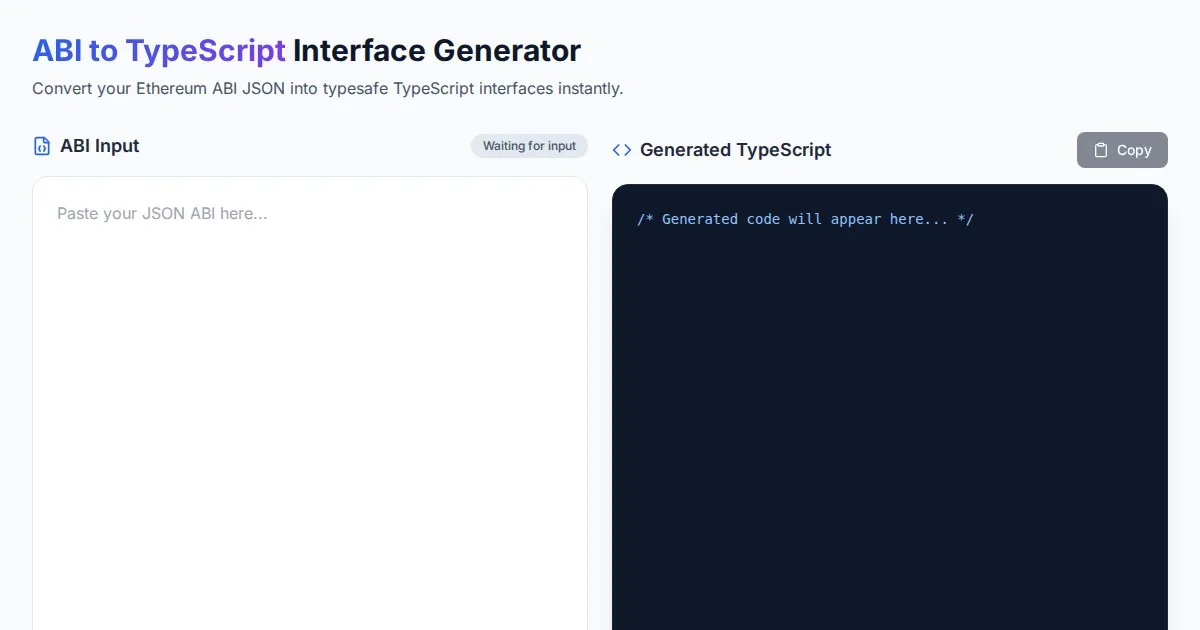This screenshot has width=1200, height=630.
Task: Select the 'Generated TypeScript' section heading
Action: [735, 150]
